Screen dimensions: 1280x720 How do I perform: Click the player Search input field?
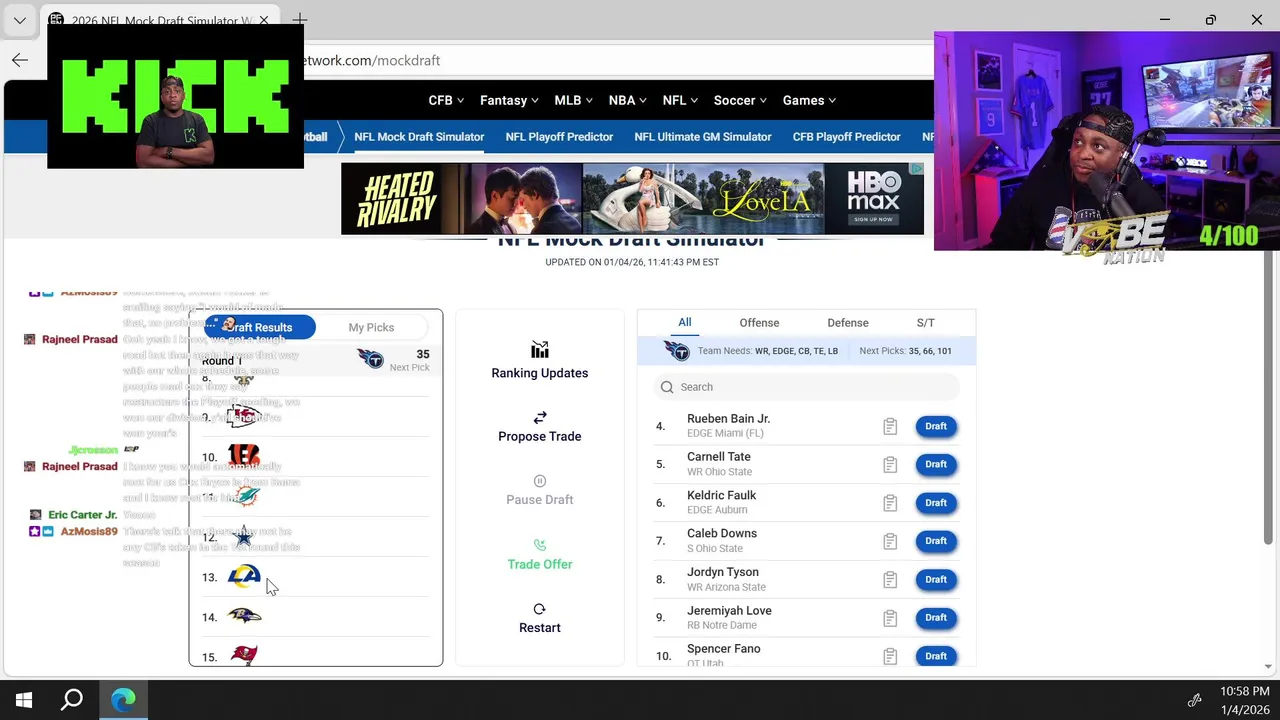(x=806, y=387)
